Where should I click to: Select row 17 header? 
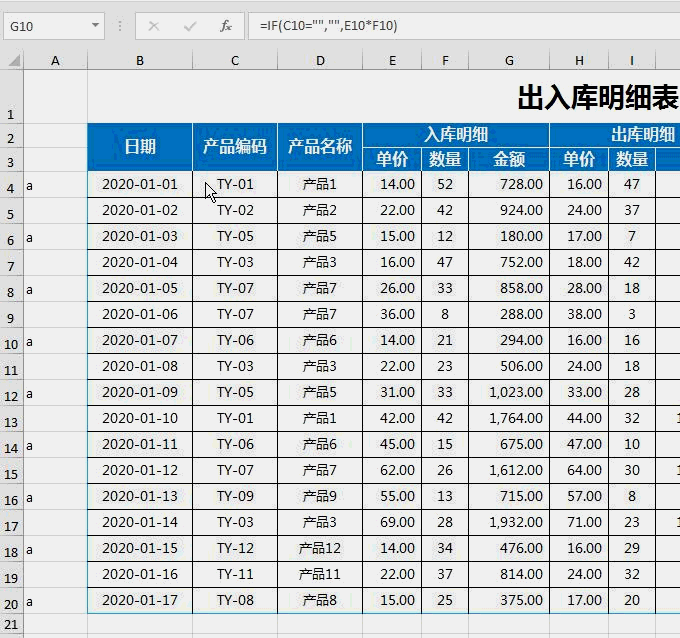pos(11,523)
